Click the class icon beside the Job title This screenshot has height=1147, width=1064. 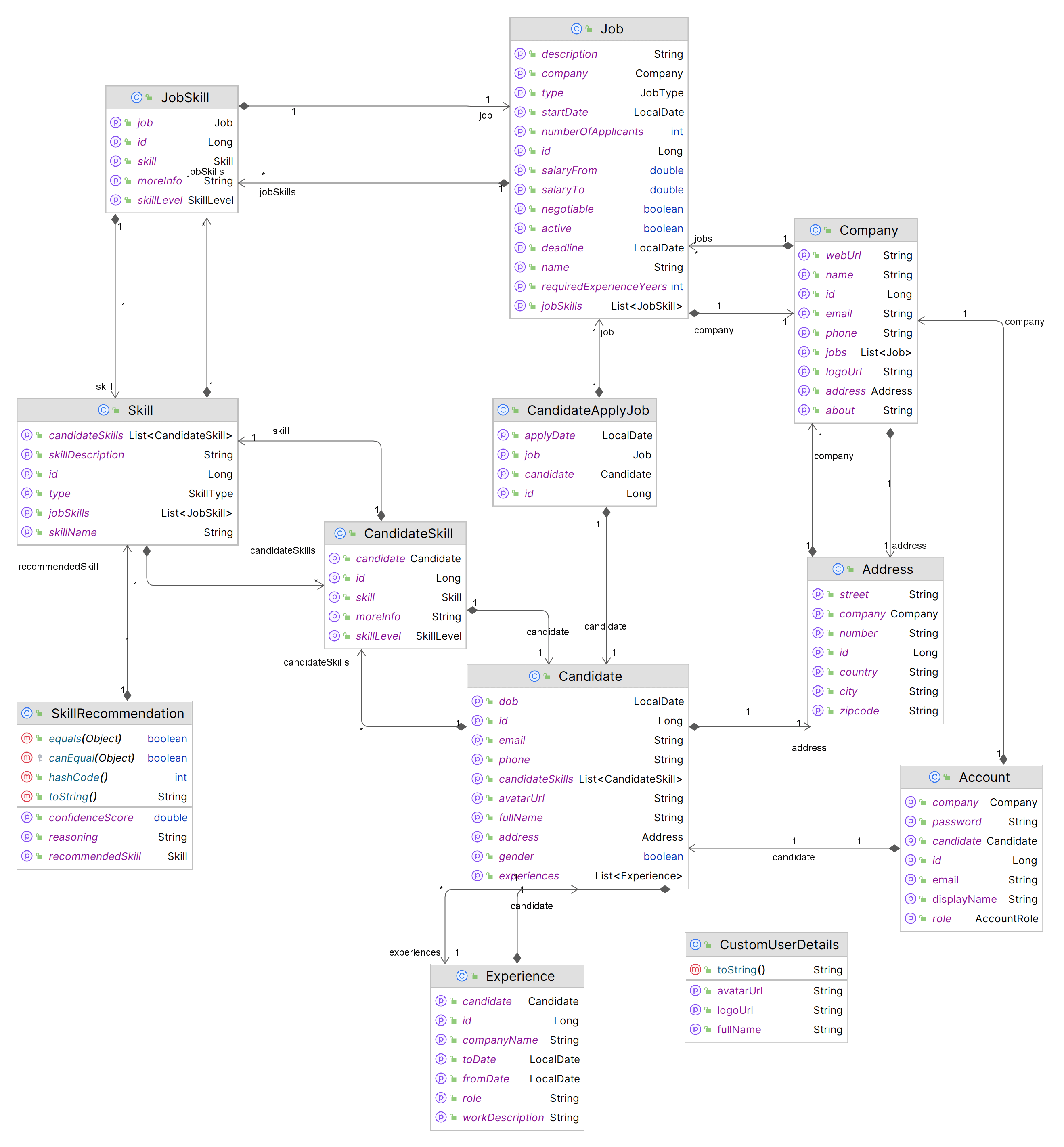pyautogui.click(x=576, y=29)
